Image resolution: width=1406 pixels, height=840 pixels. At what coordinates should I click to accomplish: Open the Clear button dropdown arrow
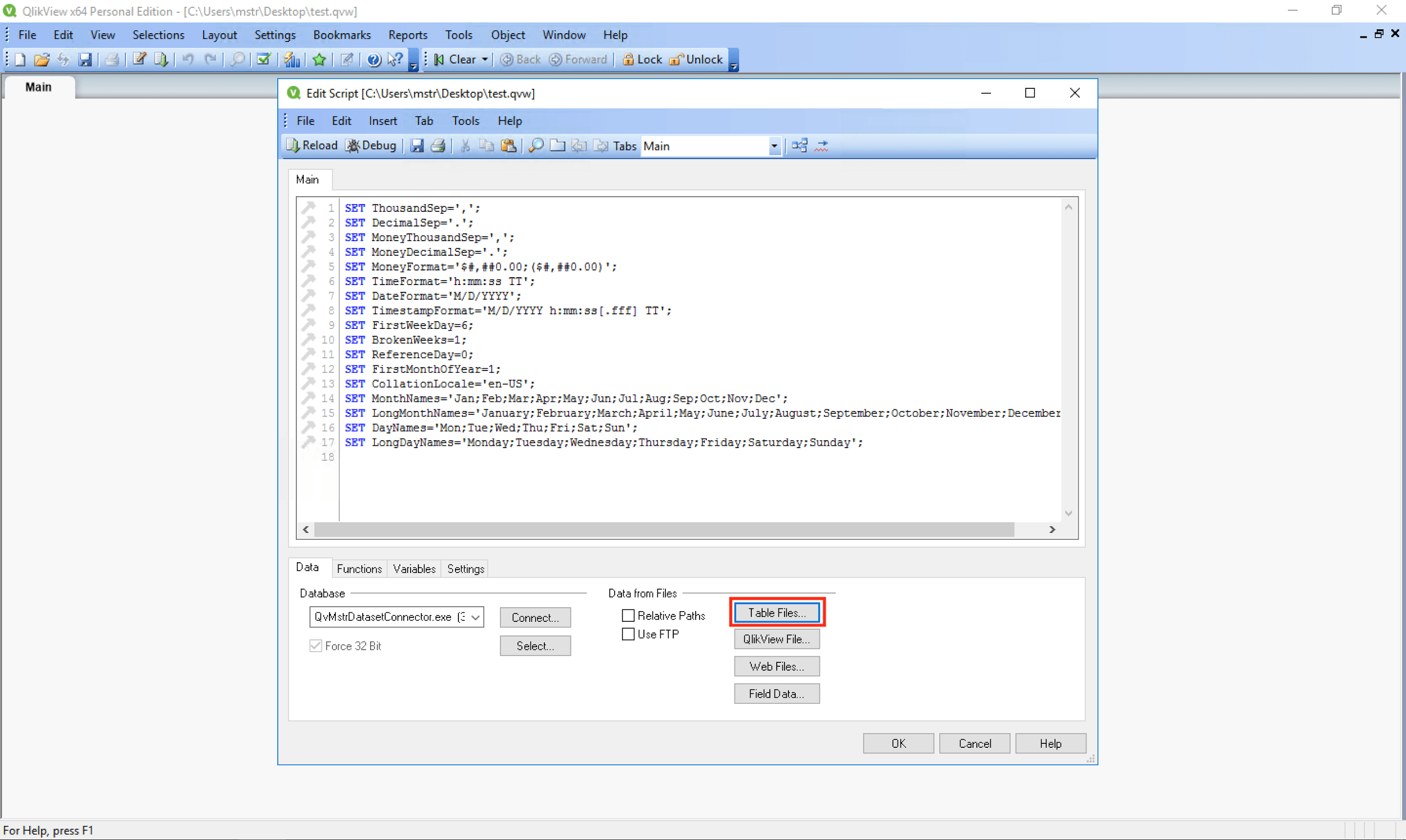click(x=485, y=60)
